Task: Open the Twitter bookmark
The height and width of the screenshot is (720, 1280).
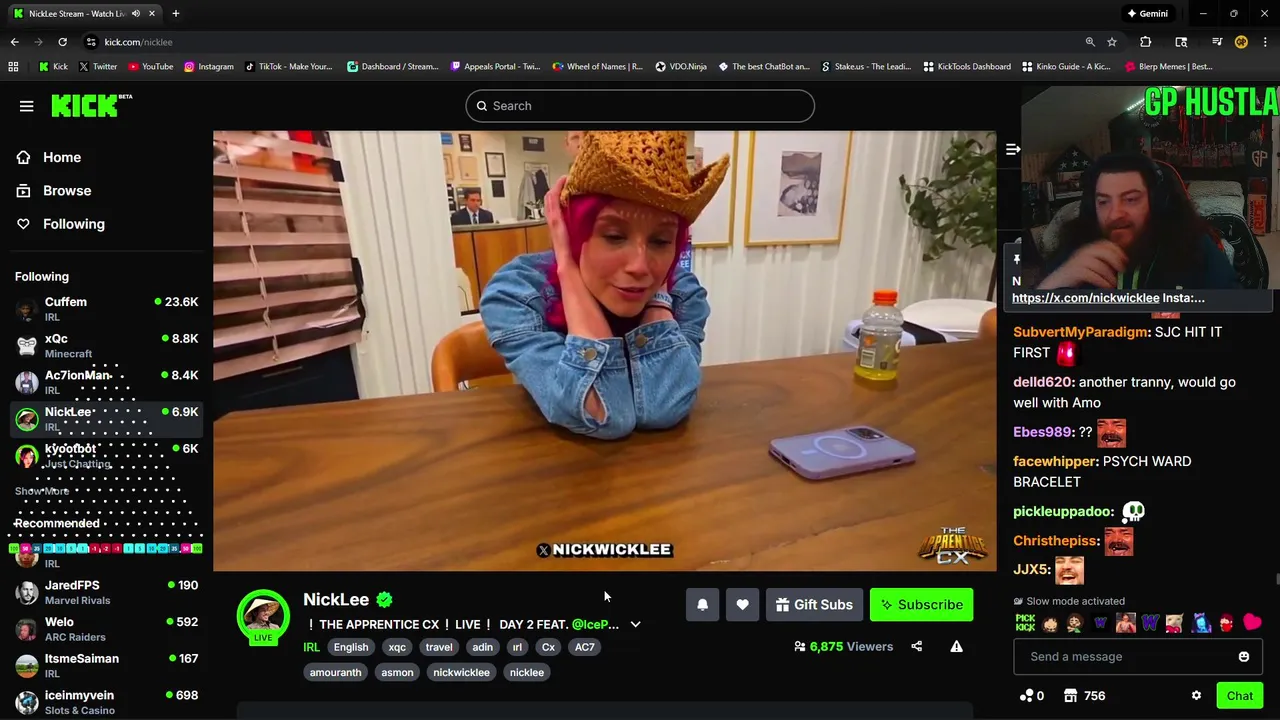Action: (98, 67)
